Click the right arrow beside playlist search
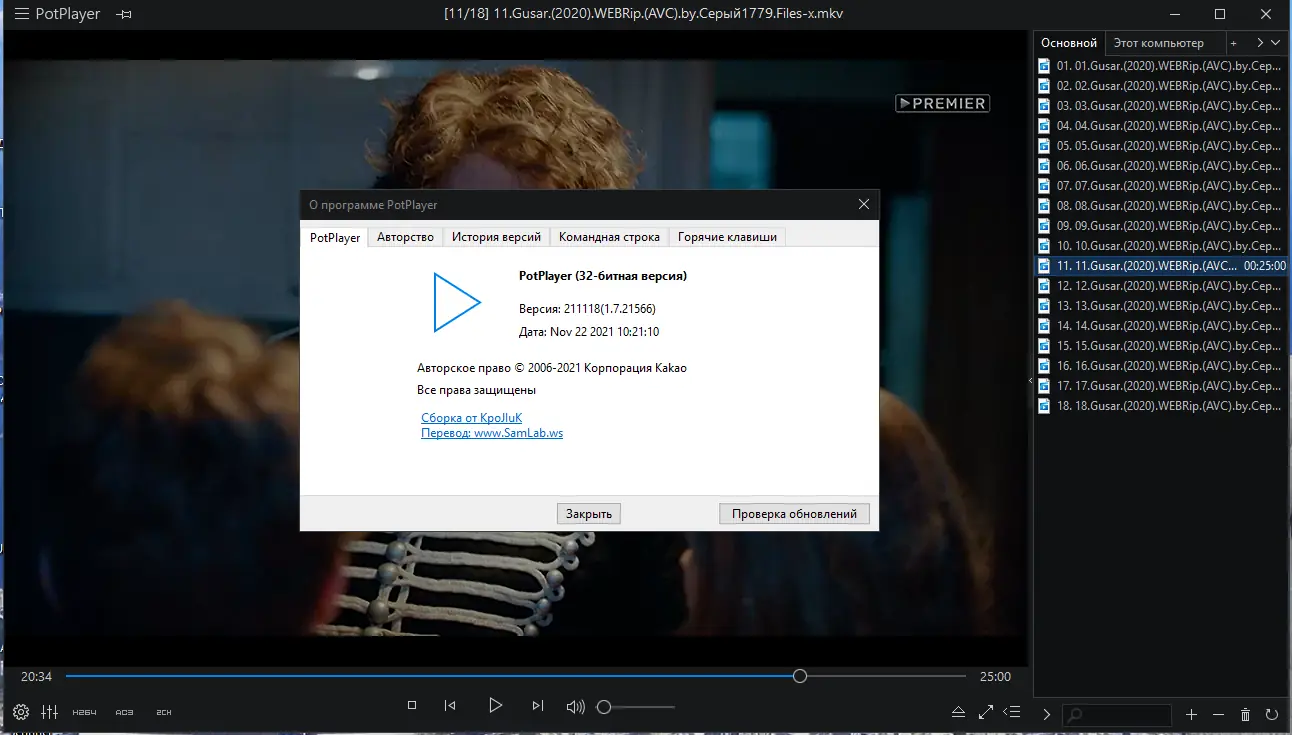 coord(1046,714)
